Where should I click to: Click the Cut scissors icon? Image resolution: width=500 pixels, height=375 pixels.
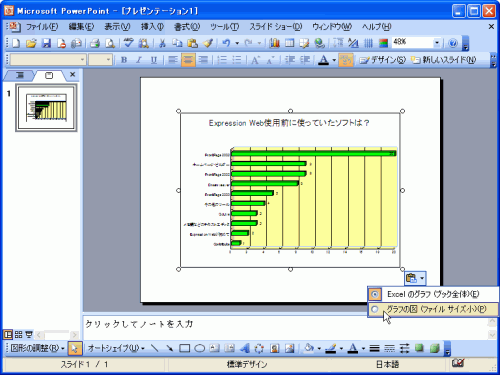coord(162,43)
